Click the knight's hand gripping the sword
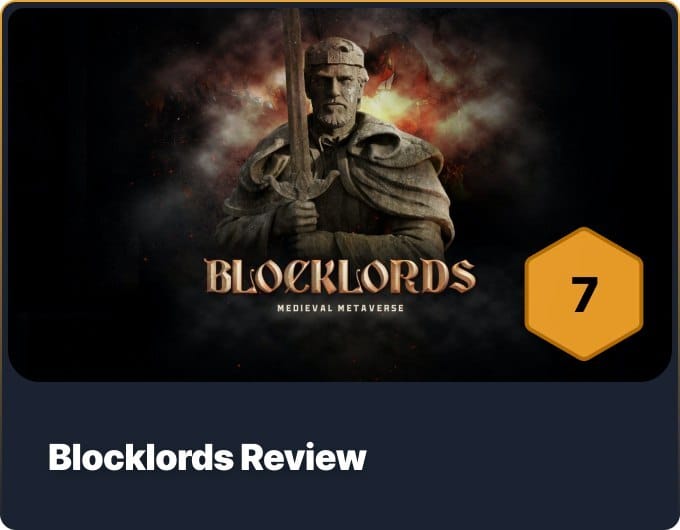 (296, 217)
